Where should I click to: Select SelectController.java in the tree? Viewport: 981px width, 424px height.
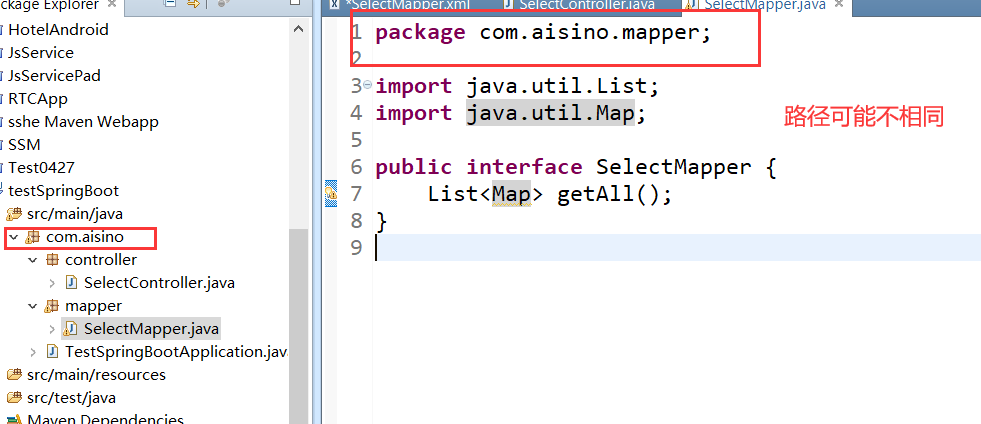(x=159, y=283)
